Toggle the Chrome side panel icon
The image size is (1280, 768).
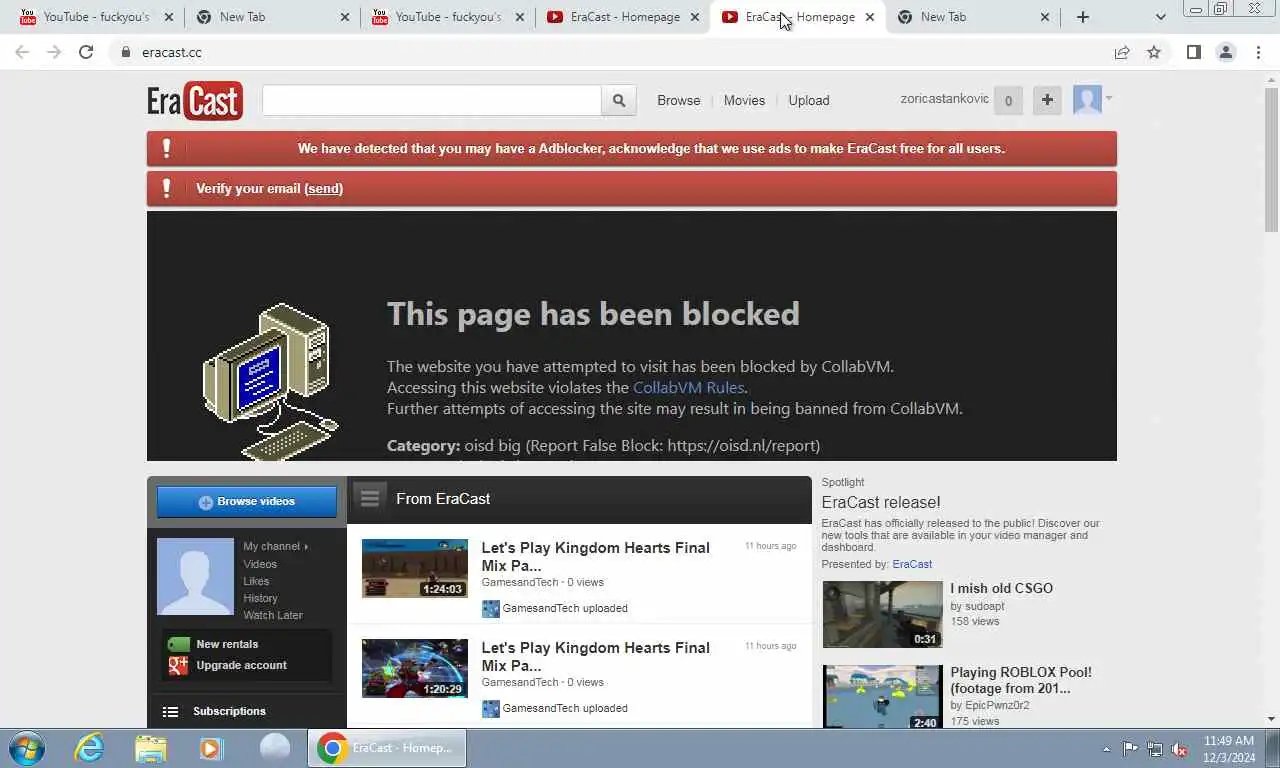point(1193,52)
